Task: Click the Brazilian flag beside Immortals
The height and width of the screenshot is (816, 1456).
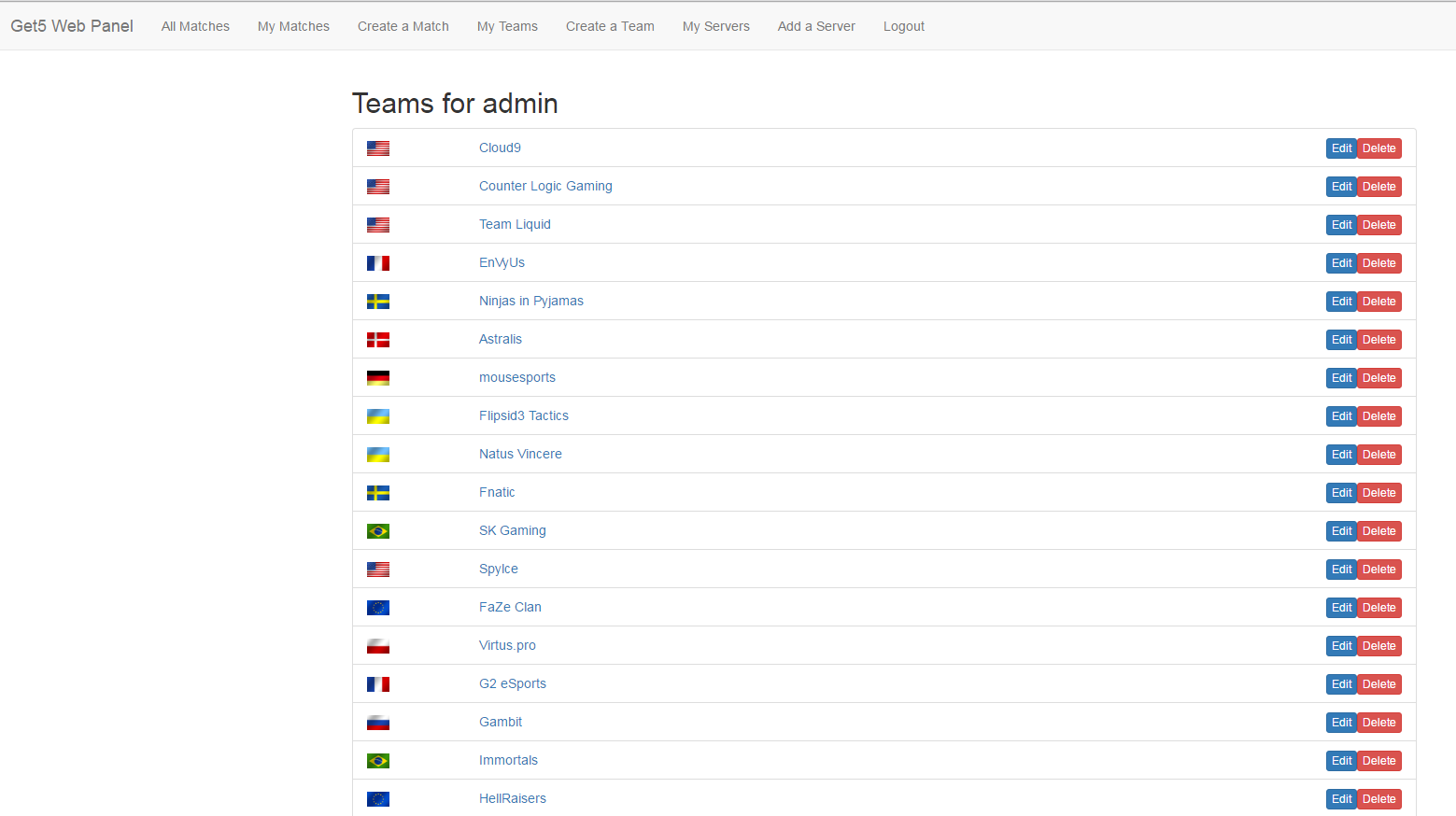Action: pos(378,761)
